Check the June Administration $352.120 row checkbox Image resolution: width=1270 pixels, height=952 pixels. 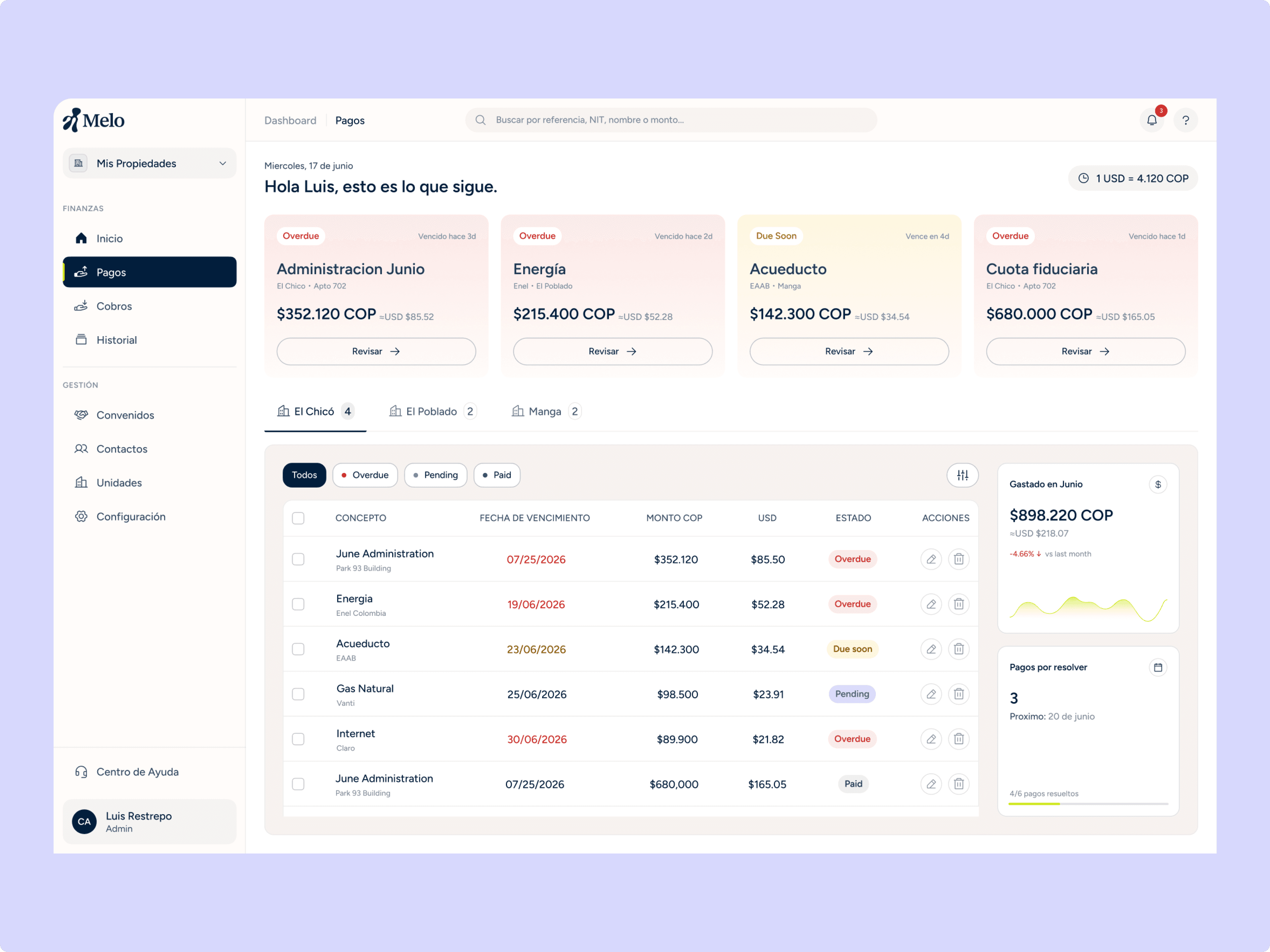click(298, 559)
